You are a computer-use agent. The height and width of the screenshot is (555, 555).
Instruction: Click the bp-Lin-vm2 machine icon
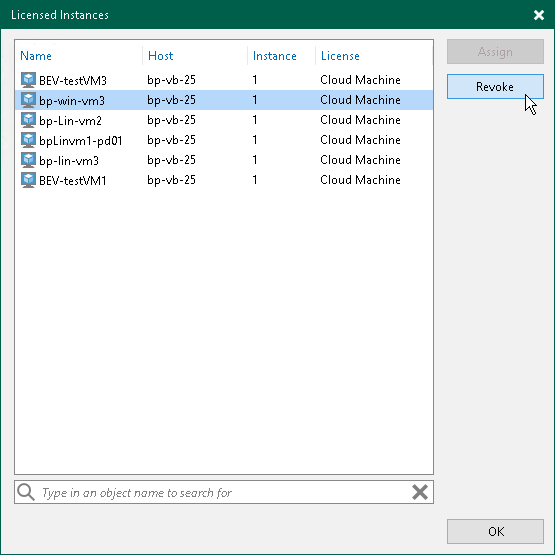click(x=28, y=120)
